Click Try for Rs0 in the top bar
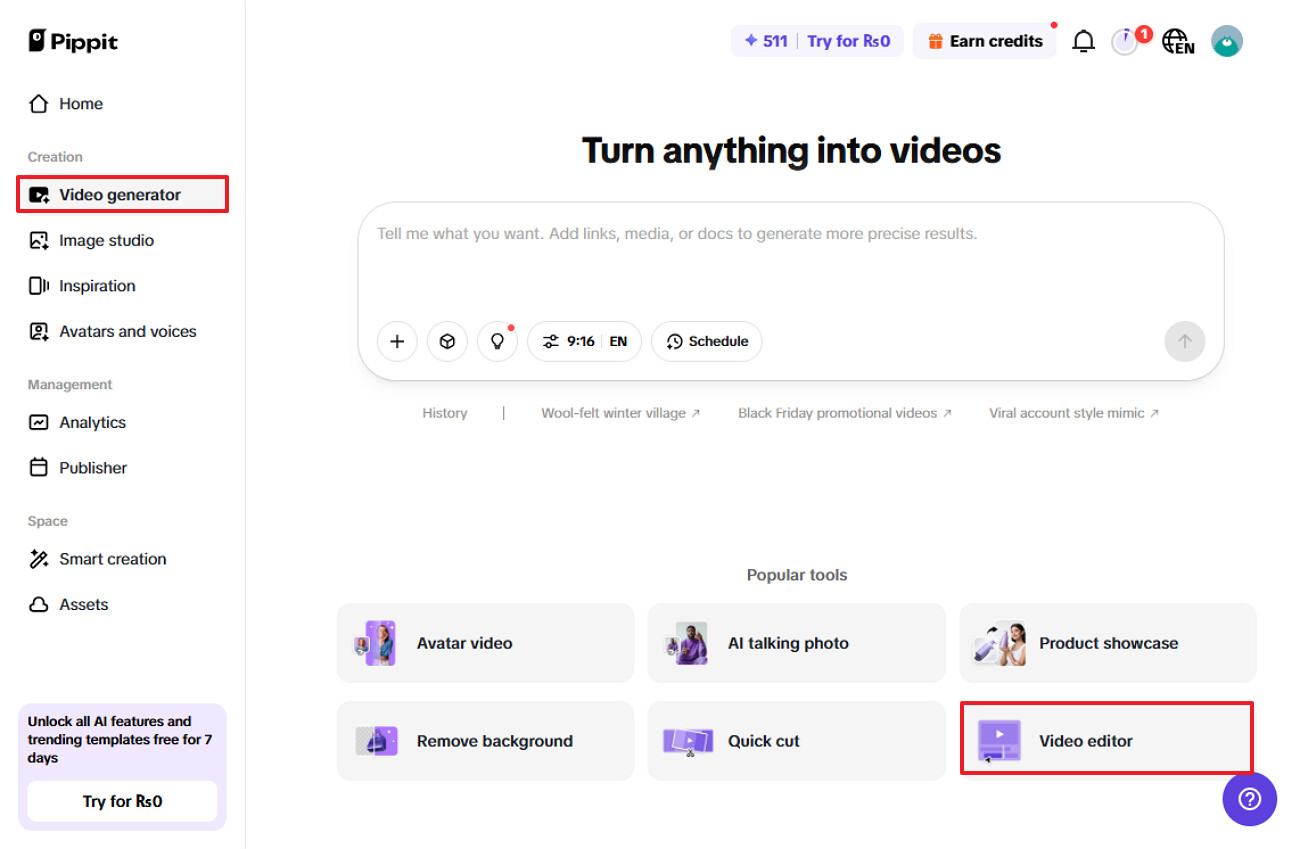The width and height of the screenshot is (1300, 849). click(849, 41)
